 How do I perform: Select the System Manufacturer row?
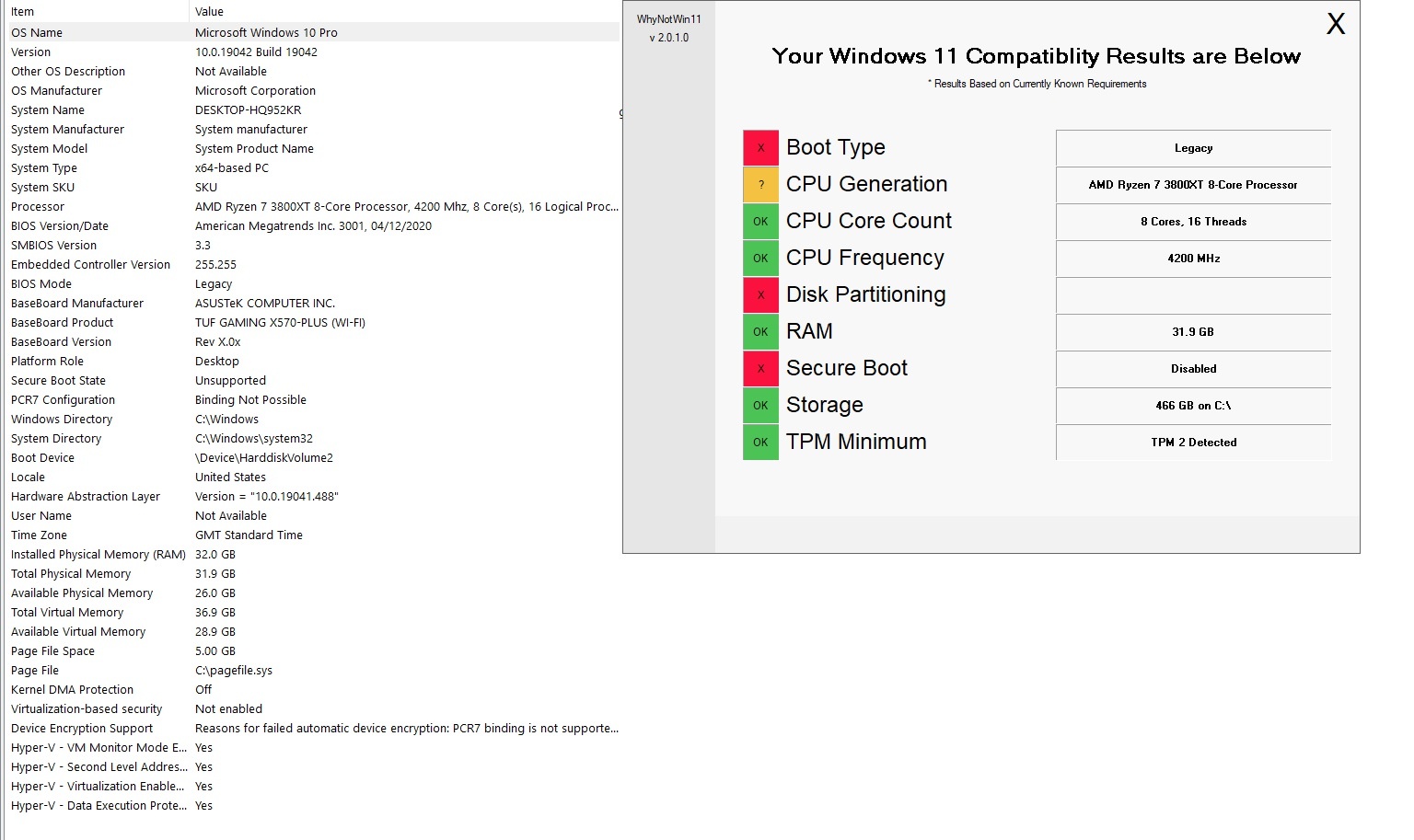coord(312,129)
